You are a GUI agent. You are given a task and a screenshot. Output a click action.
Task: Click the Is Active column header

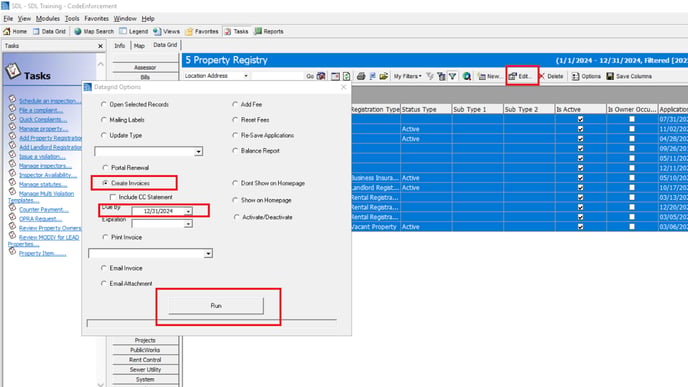580,109
